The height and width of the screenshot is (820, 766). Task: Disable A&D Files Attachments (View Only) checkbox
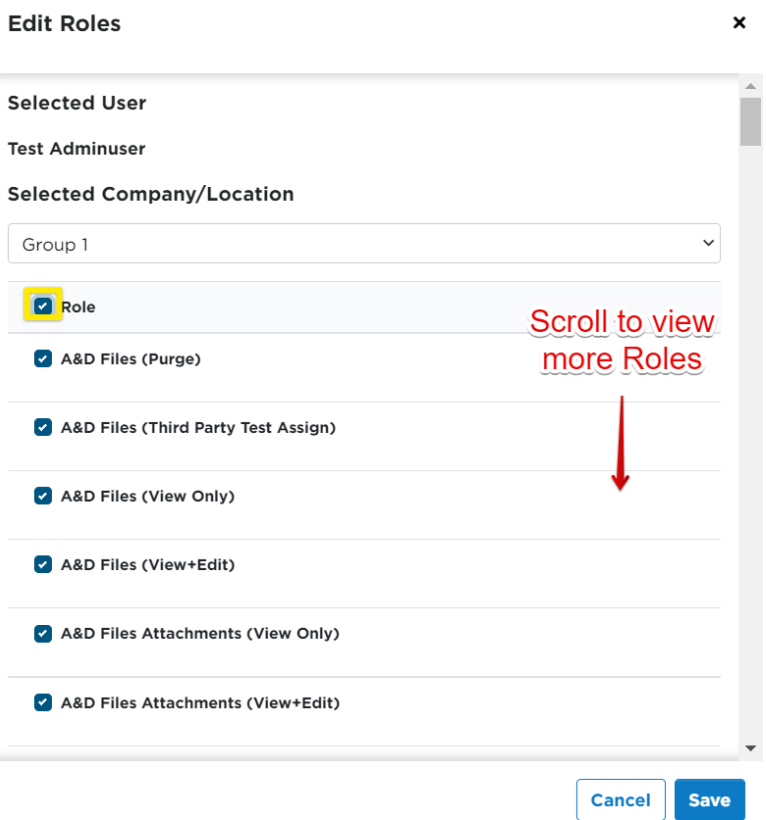click(43, 633)
